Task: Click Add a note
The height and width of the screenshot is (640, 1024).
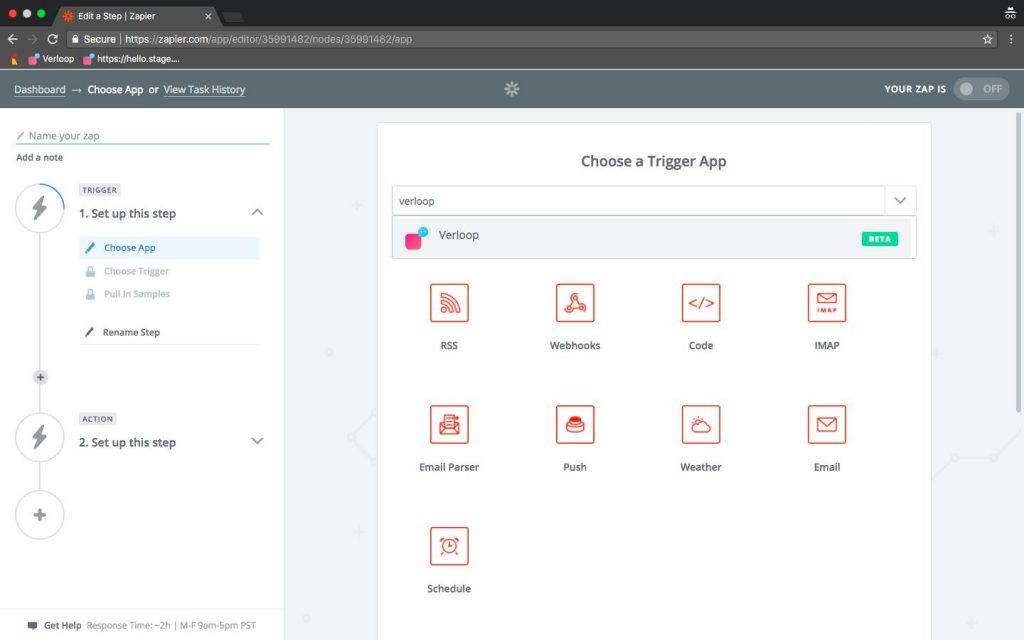Action: click(x=40, y=157)
